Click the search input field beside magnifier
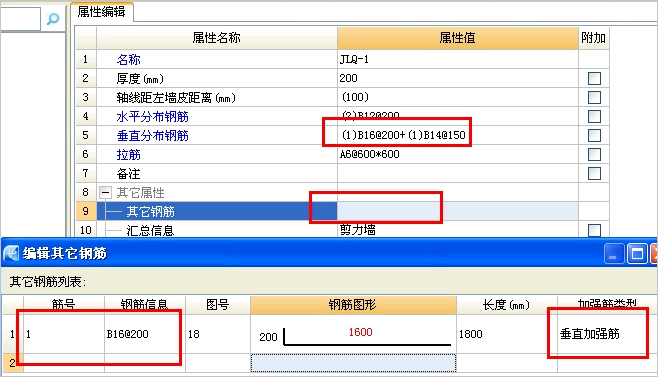 [x=20, y=19]
